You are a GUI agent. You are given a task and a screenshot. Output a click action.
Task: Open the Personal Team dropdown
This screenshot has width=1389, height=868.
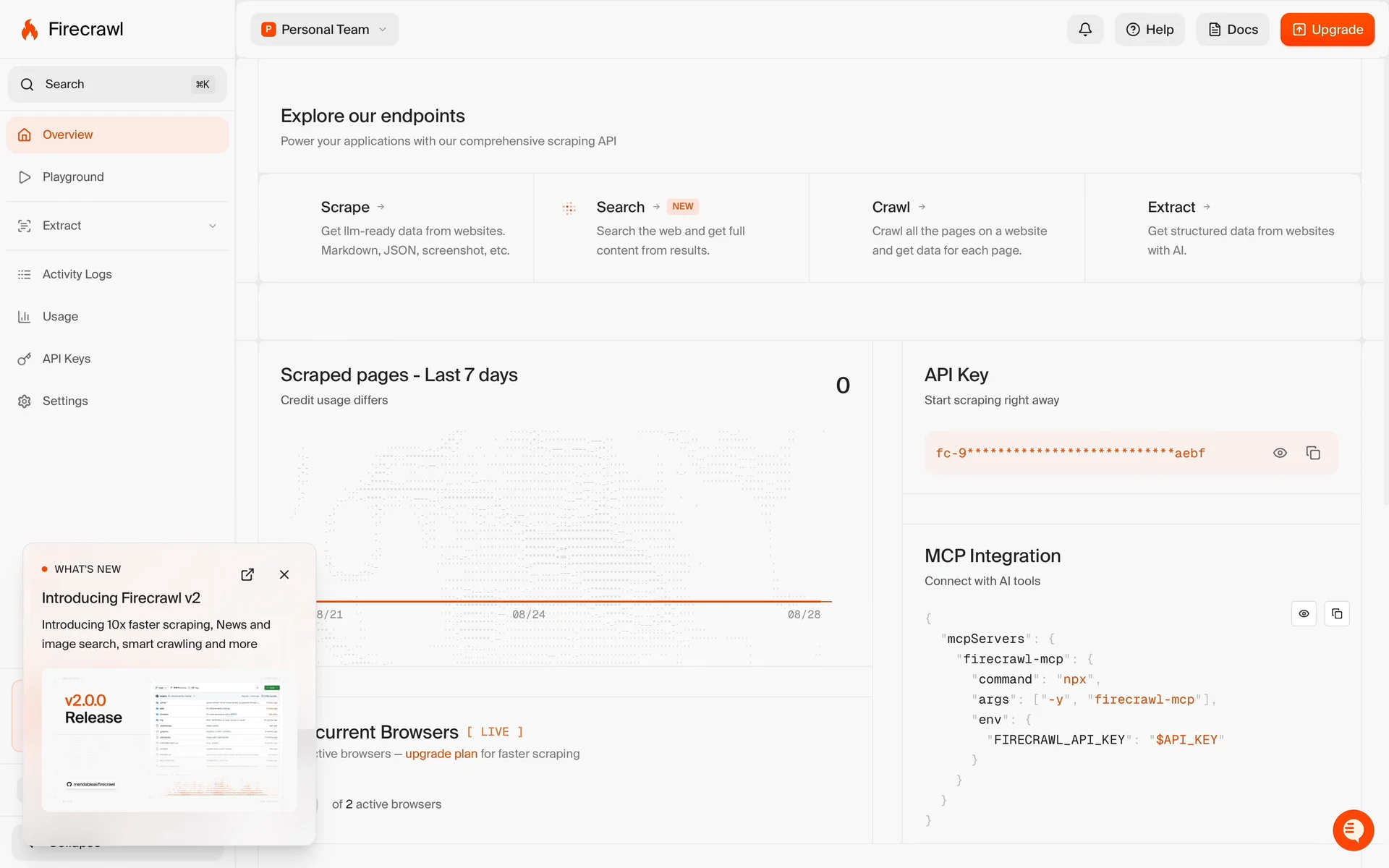(324, 30)
